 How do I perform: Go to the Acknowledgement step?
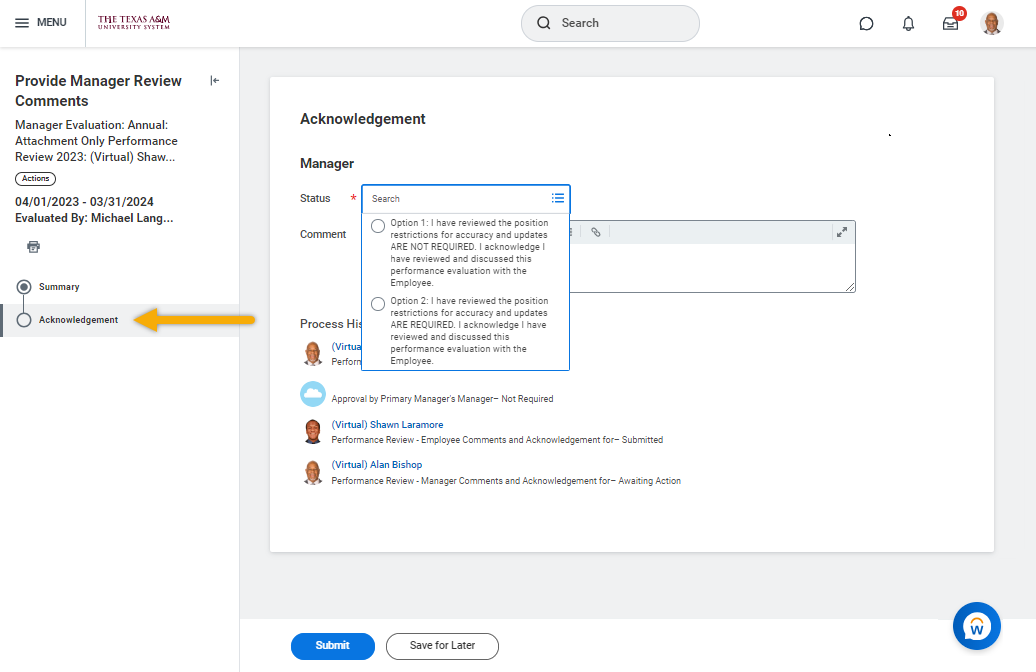coord(78,320)
